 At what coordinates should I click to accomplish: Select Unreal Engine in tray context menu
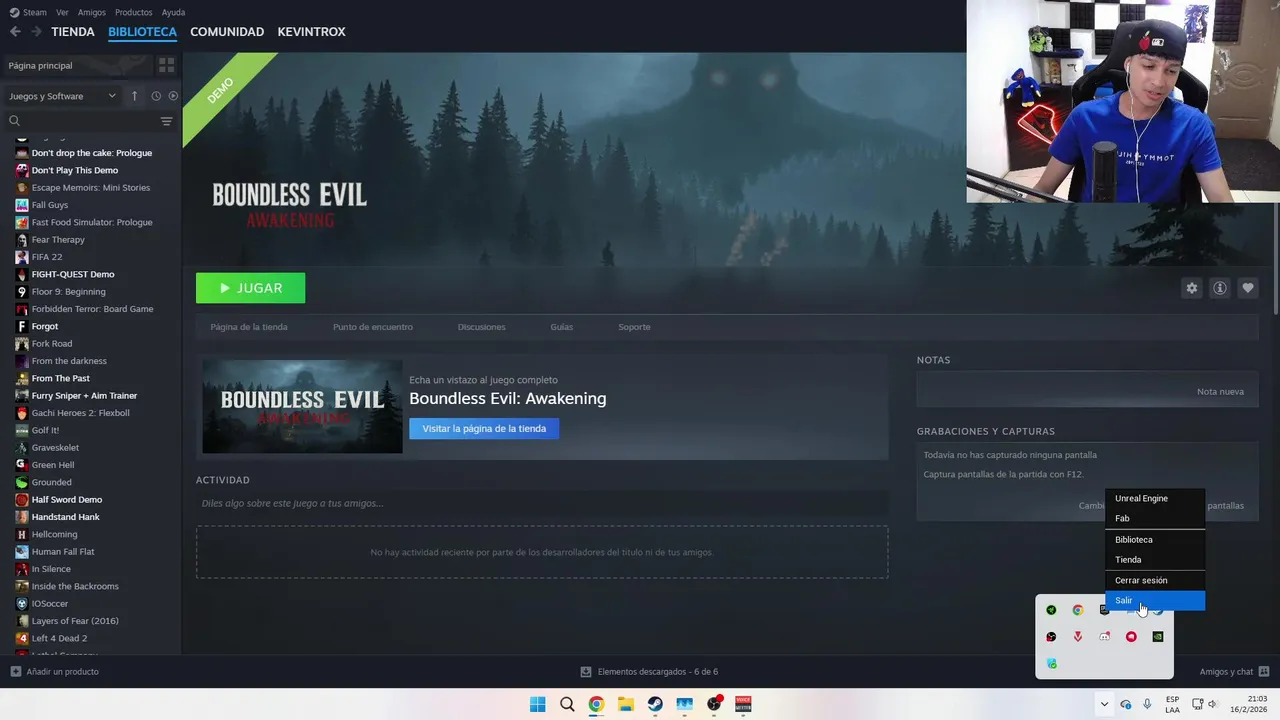[x=1155, y=498]
